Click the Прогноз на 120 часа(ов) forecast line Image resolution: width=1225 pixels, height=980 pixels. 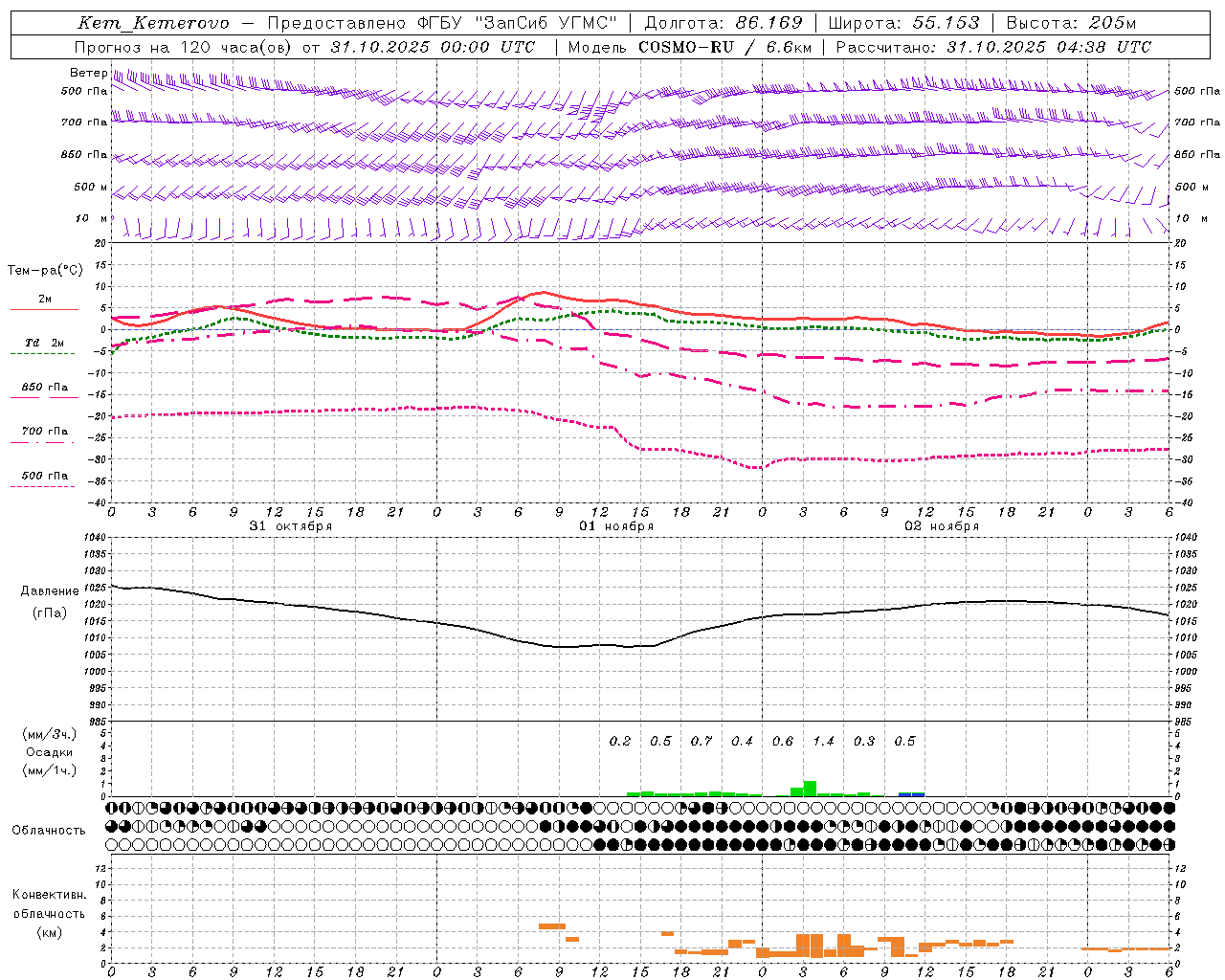305,47
